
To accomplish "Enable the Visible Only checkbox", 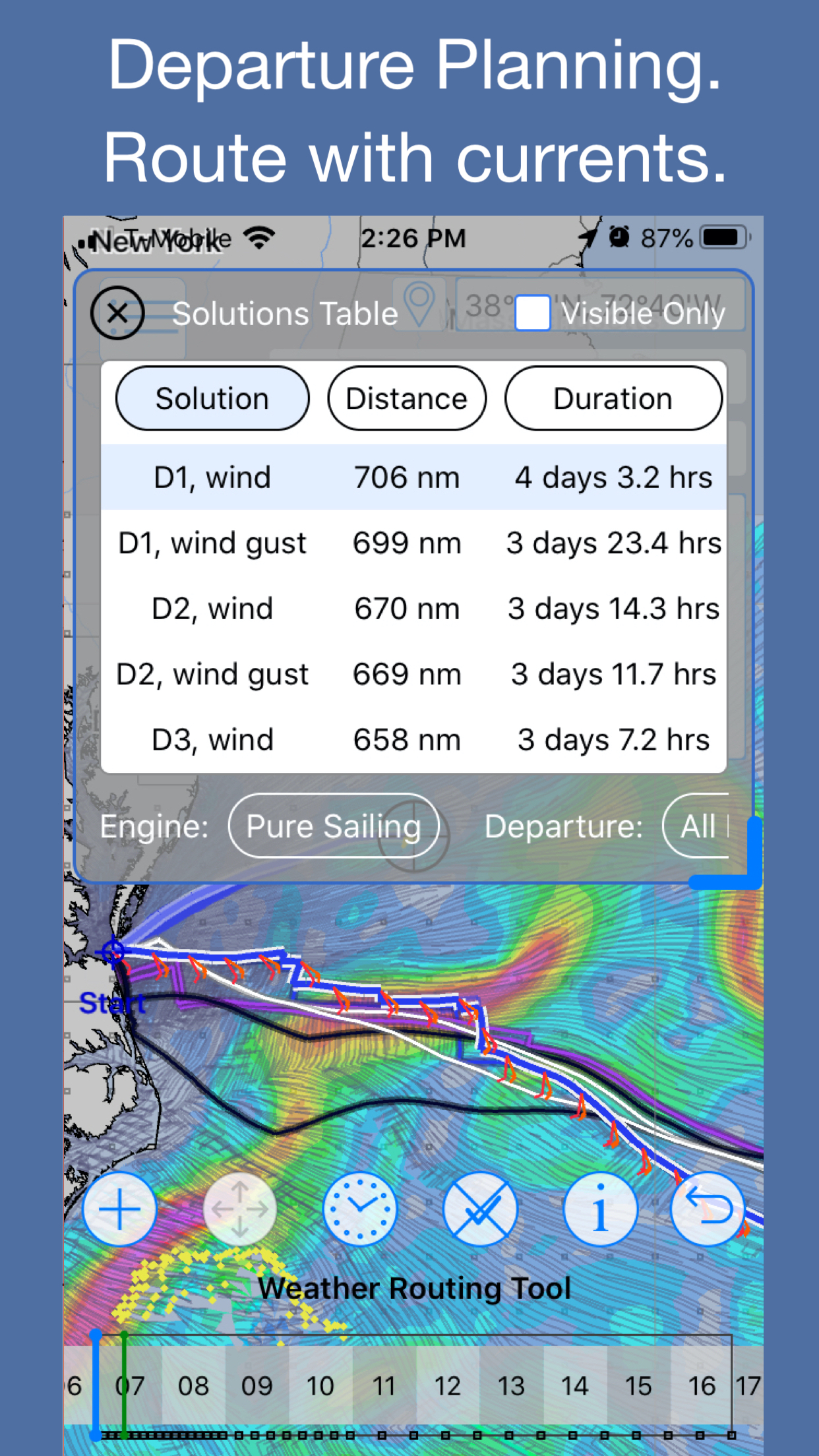I will [533, 313].
